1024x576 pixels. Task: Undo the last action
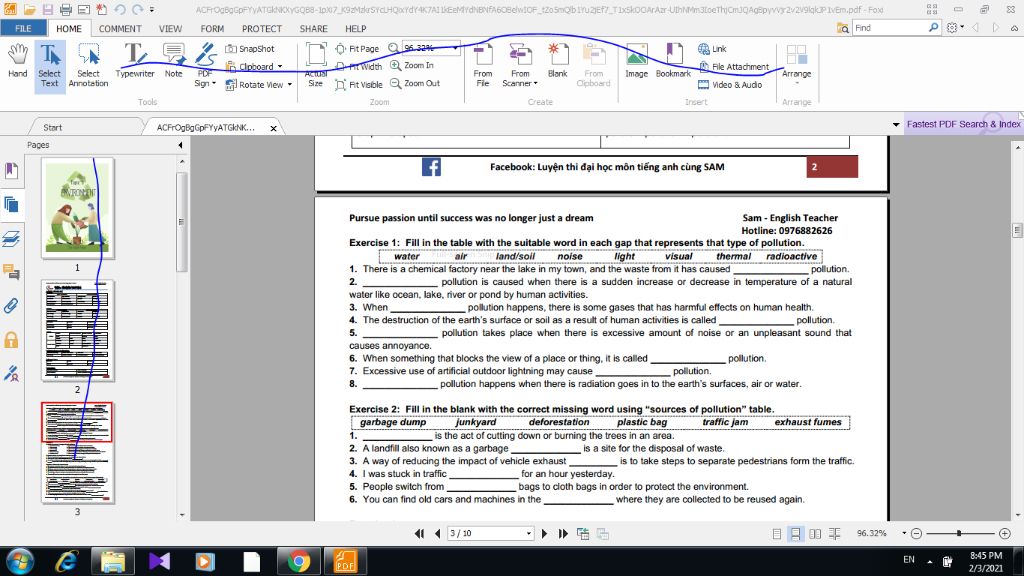click(120, 10)
